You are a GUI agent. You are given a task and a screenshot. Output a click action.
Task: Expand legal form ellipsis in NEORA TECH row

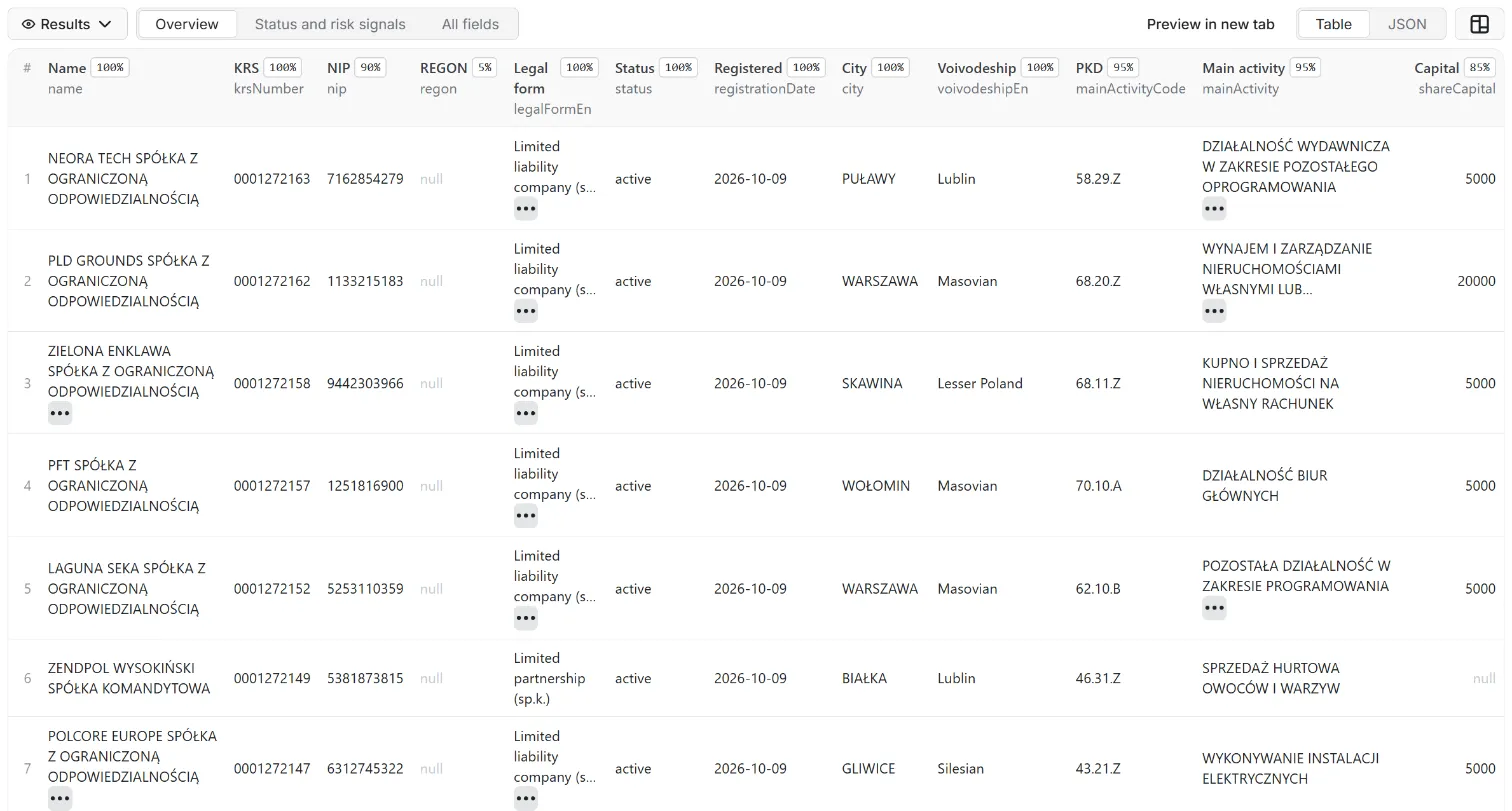tap(526, 209)
